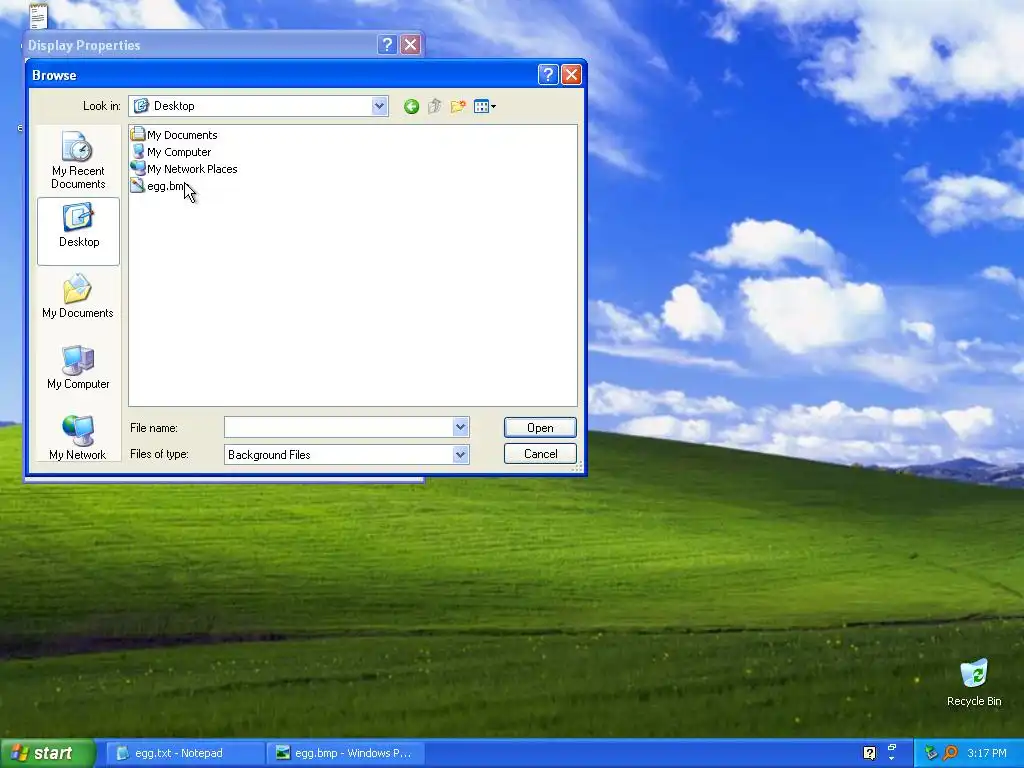Image resolution: width=1024 pixels, height=768 pixels.
Task: Click the File name input field
Action: pyautogui.click(x=338, y=427)
